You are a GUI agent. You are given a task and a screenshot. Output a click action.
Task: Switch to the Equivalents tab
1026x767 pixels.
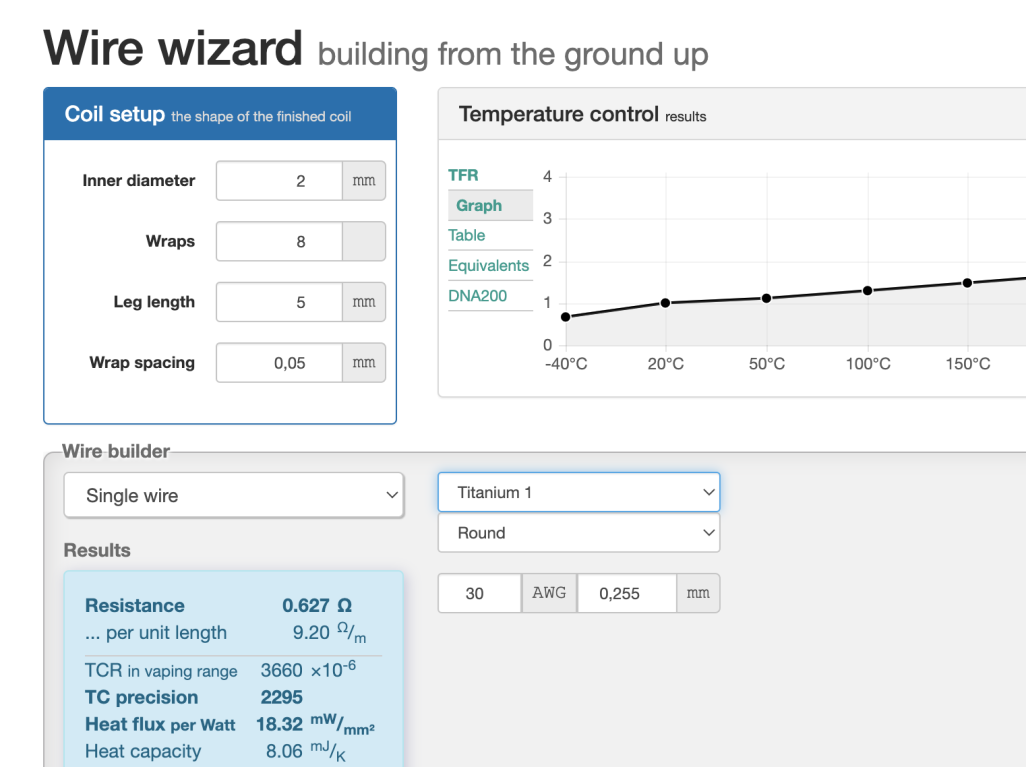coord(489,266)
